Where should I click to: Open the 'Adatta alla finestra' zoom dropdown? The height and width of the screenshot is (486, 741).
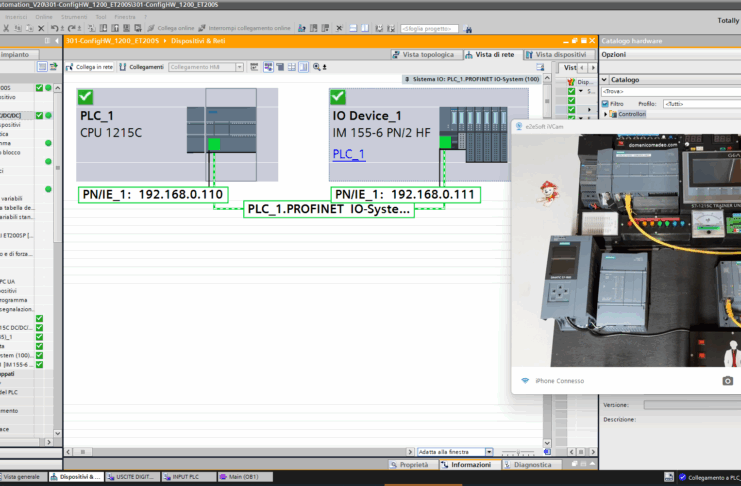(489, 452)
